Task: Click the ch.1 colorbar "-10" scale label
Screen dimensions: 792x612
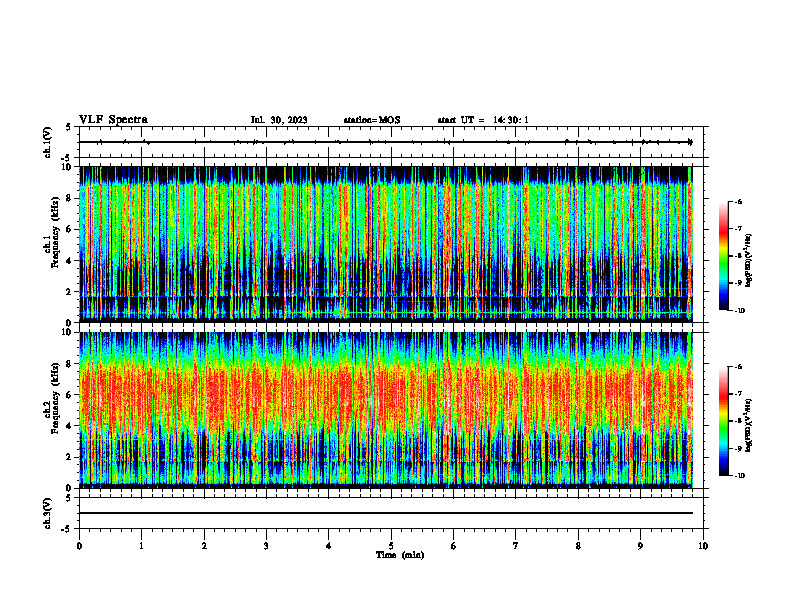Action: pos(740,311)
